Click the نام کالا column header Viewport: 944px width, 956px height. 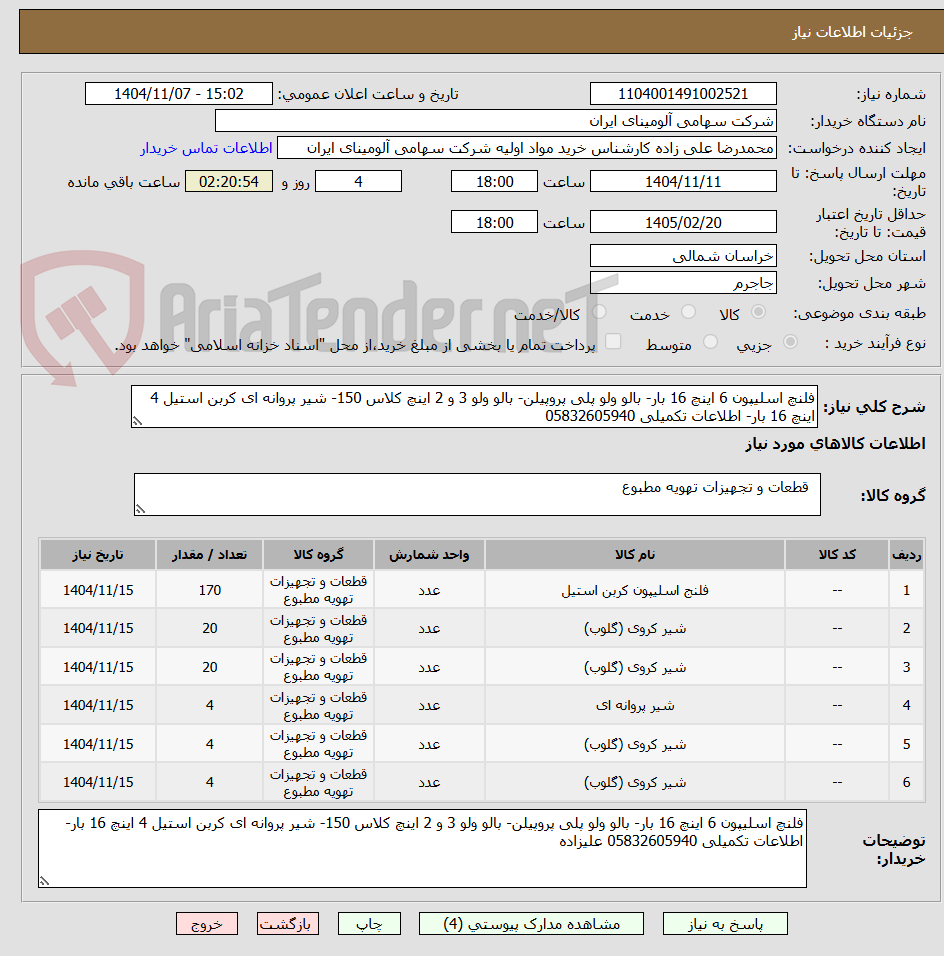(635, 554)
